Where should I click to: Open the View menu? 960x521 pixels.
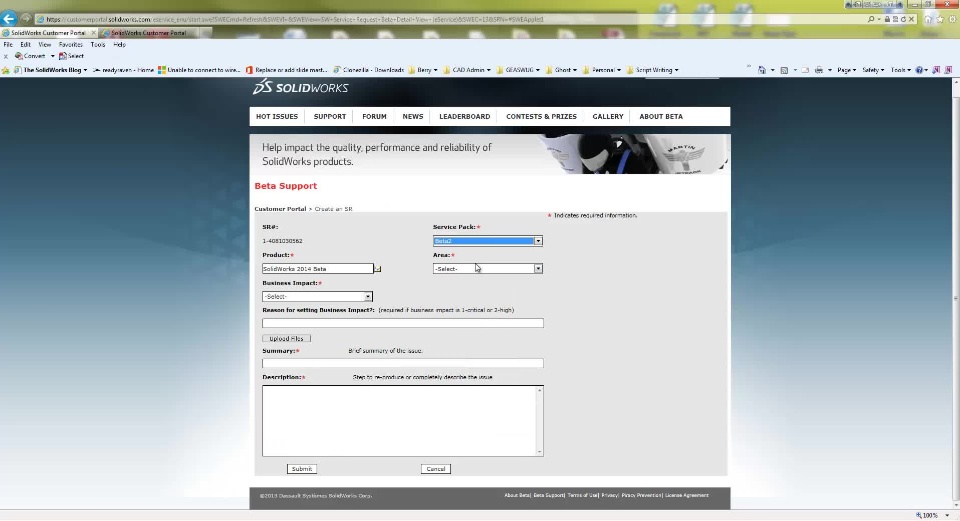click(x=45, y=45)
